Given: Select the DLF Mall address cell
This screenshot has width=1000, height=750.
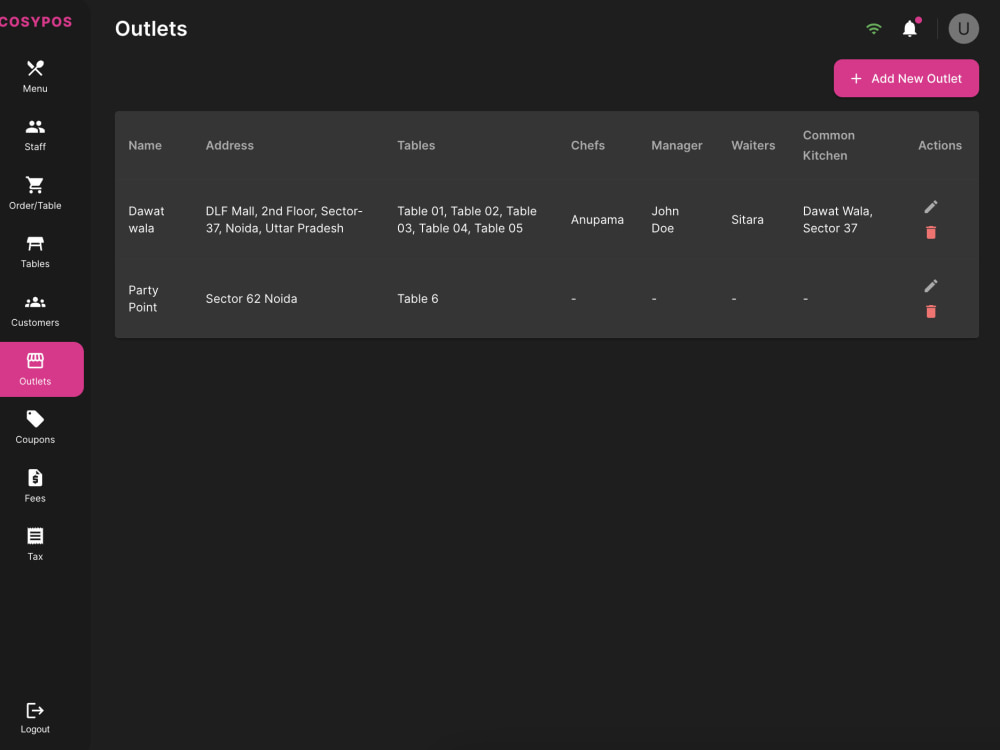Looking at the screenshot, I should tap(284, 219).
